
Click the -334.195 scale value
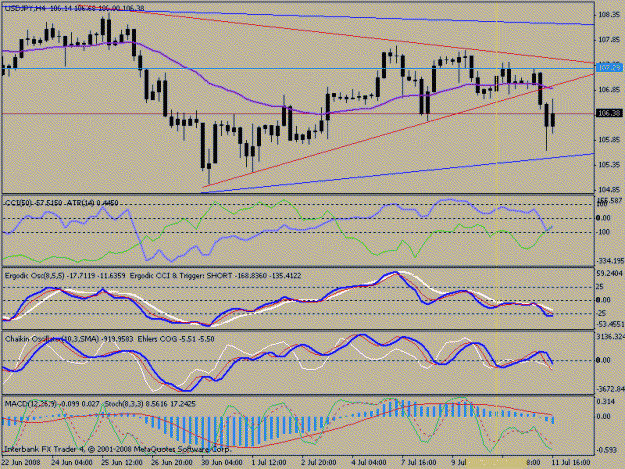[610, 261]
